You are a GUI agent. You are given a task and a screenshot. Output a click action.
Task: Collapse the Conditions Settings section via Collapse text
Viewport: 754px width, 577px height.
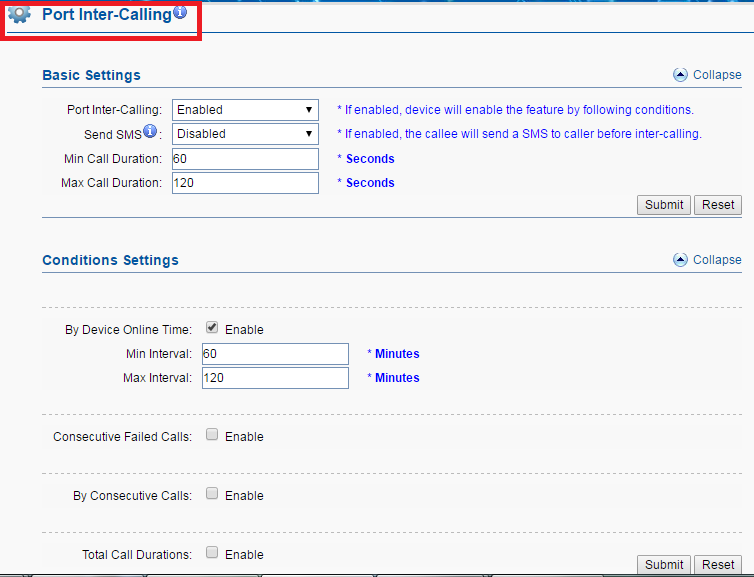point(717,260)
